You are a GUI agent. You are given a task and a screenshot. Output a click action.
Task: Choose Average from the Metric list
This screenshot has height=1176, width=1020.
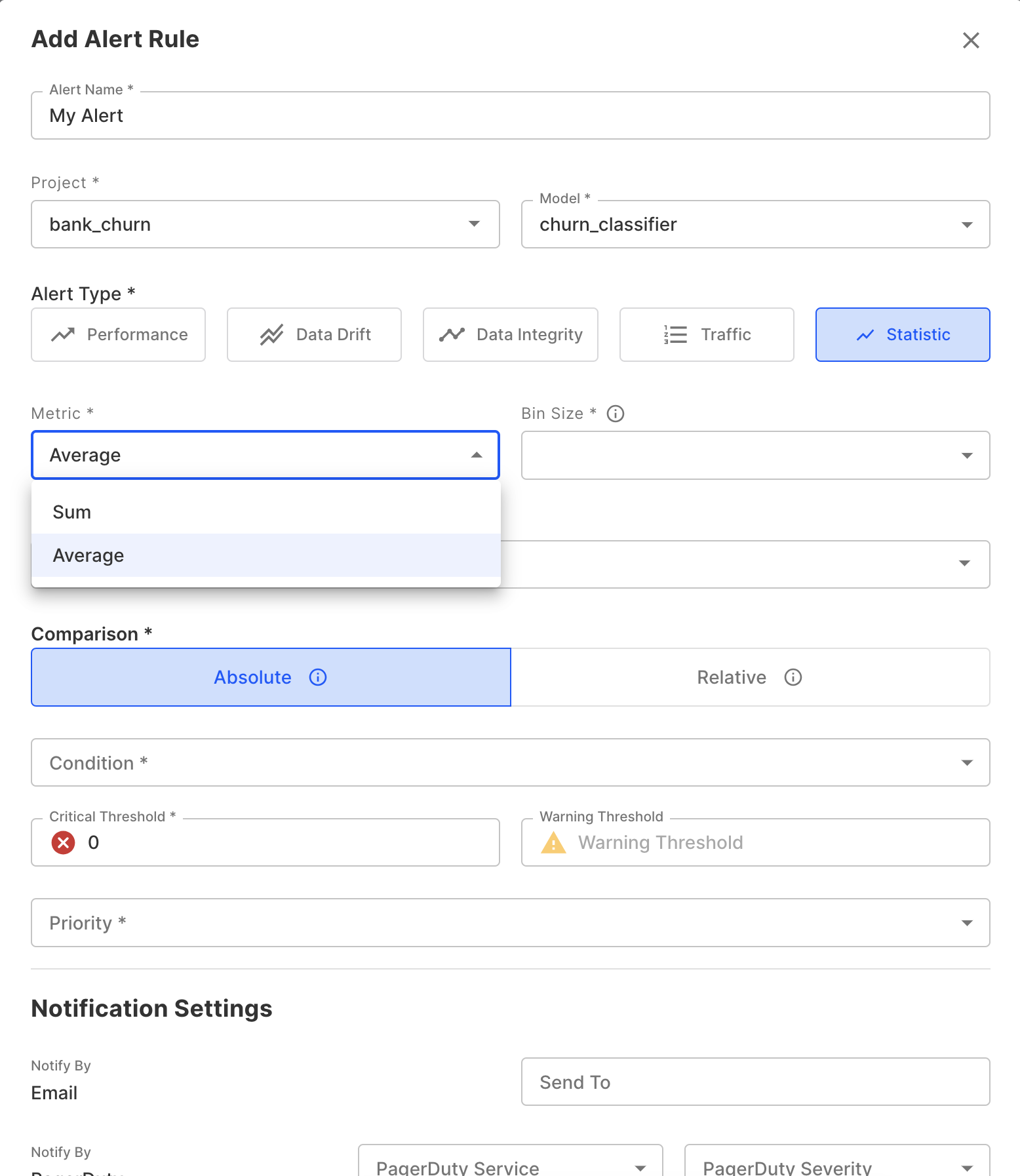(x=88, y=555)
